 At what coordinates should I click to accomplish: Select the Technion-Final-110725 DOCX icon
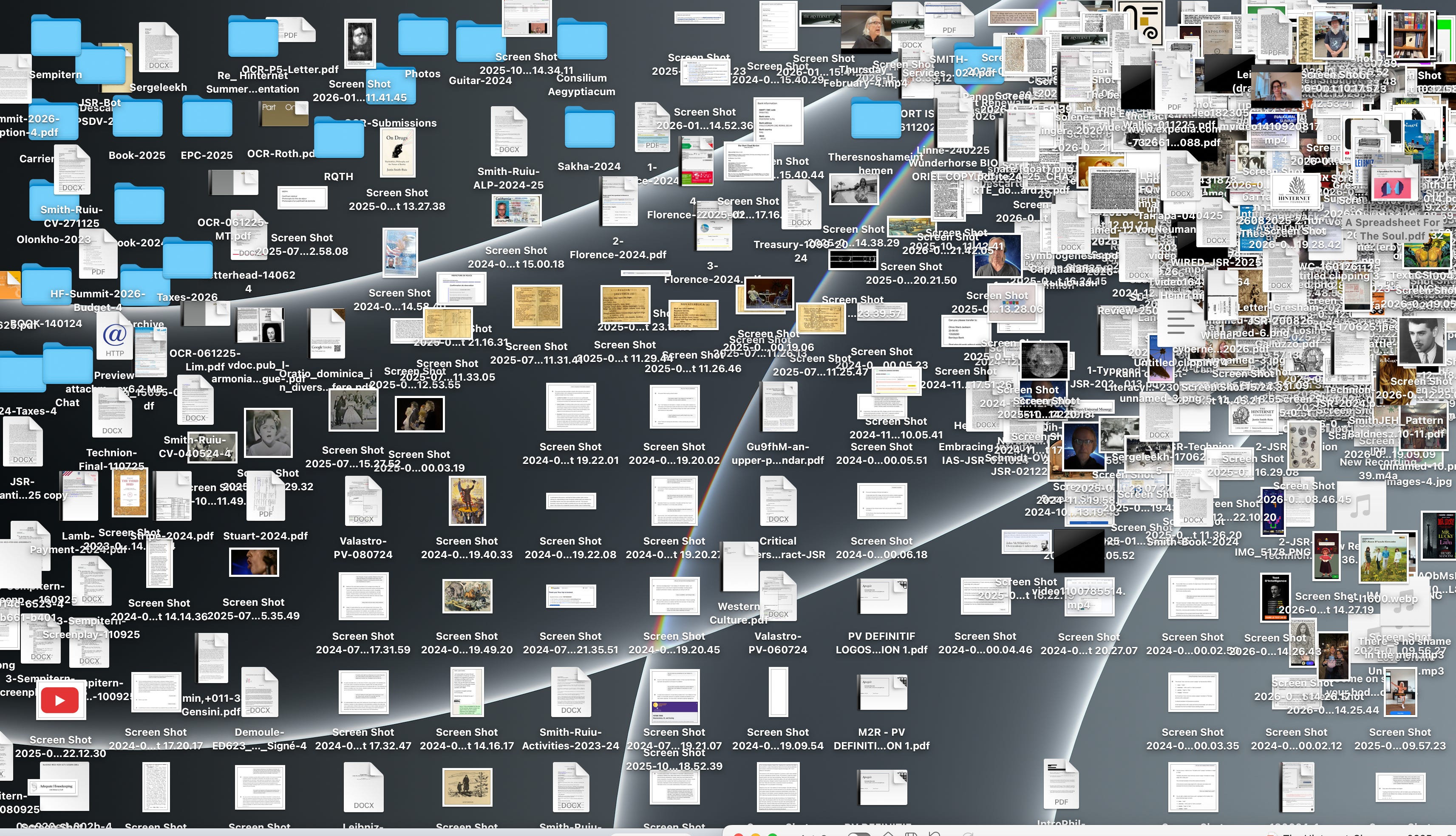tap(112, 413)
